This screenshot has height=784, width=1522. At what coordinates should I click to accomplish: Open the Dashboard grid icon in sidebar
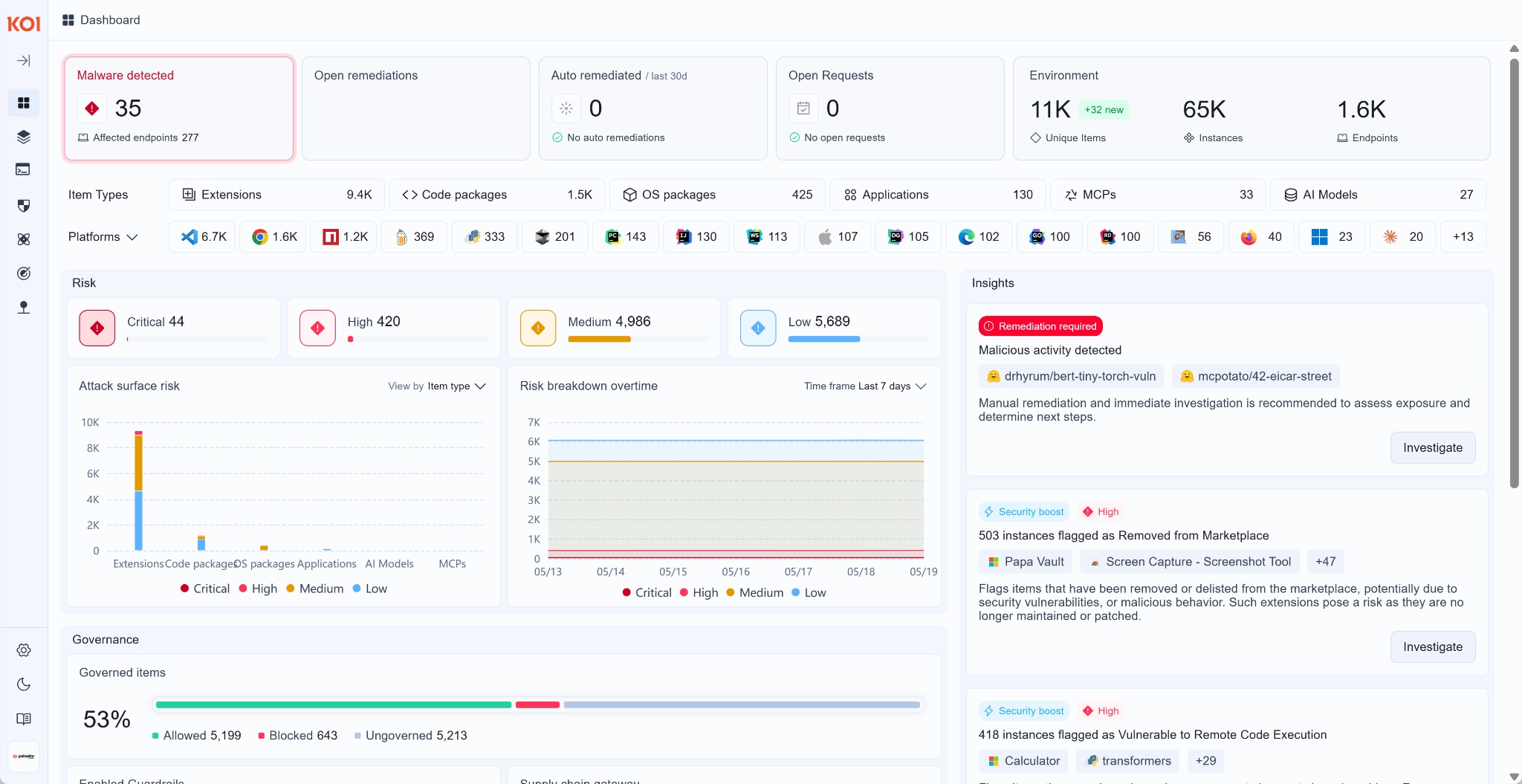coord(24,103)
